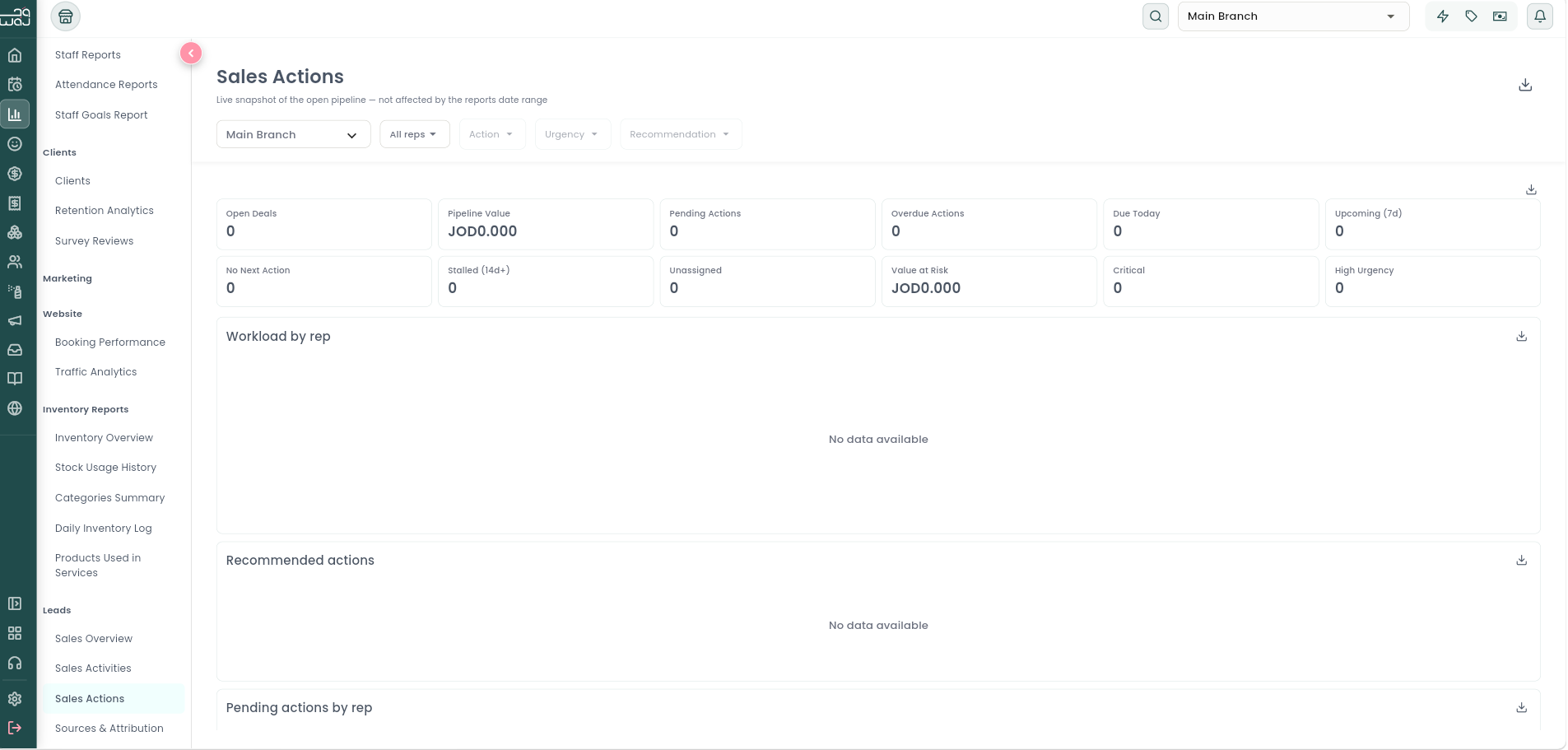Open the stacked boxes inventory icon
This screenshot has height=750, width=1568.
click(x=15, y=232)
